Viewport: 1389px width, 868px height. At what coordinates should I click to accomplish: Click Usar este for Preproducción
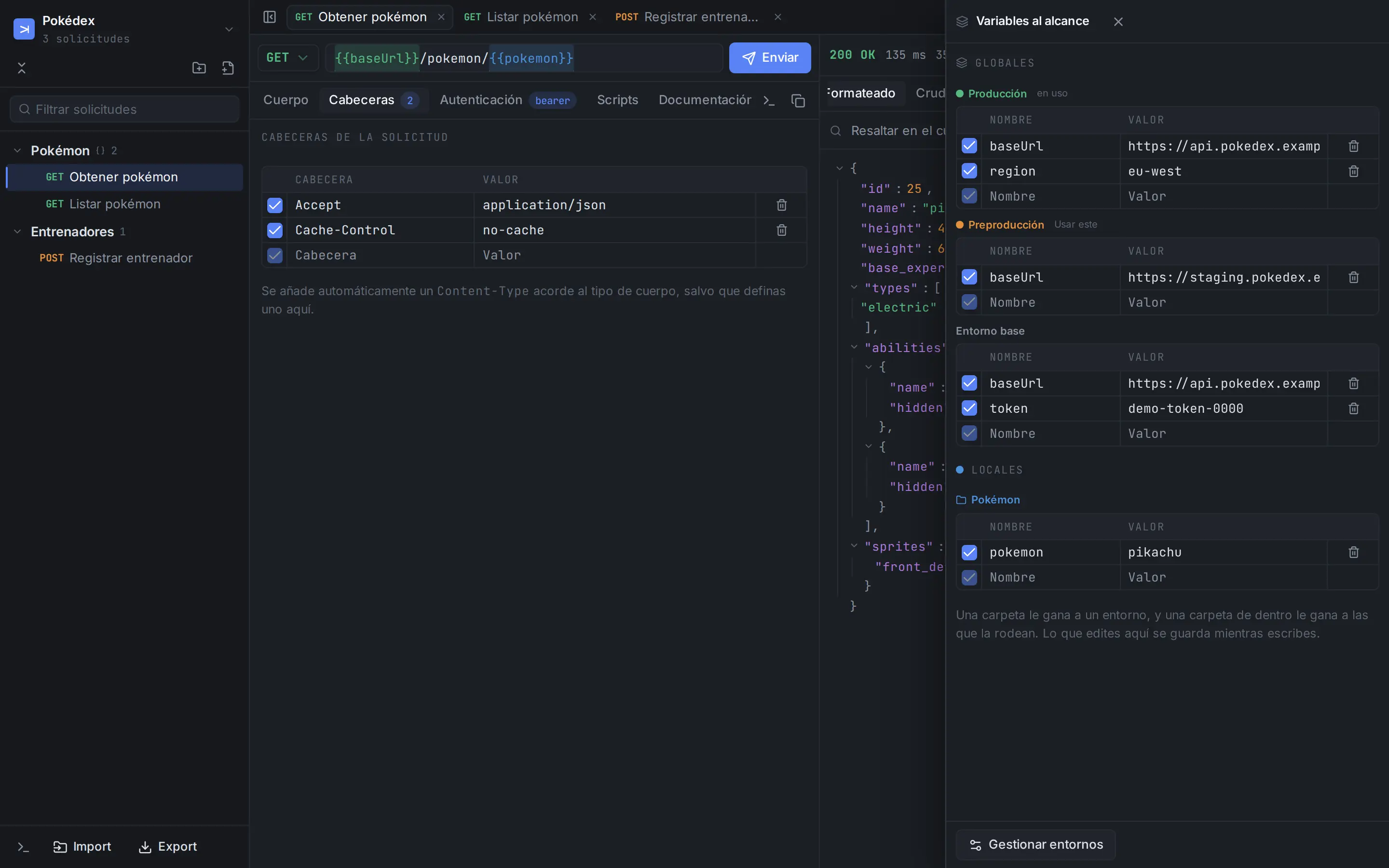pos(1076,224)
